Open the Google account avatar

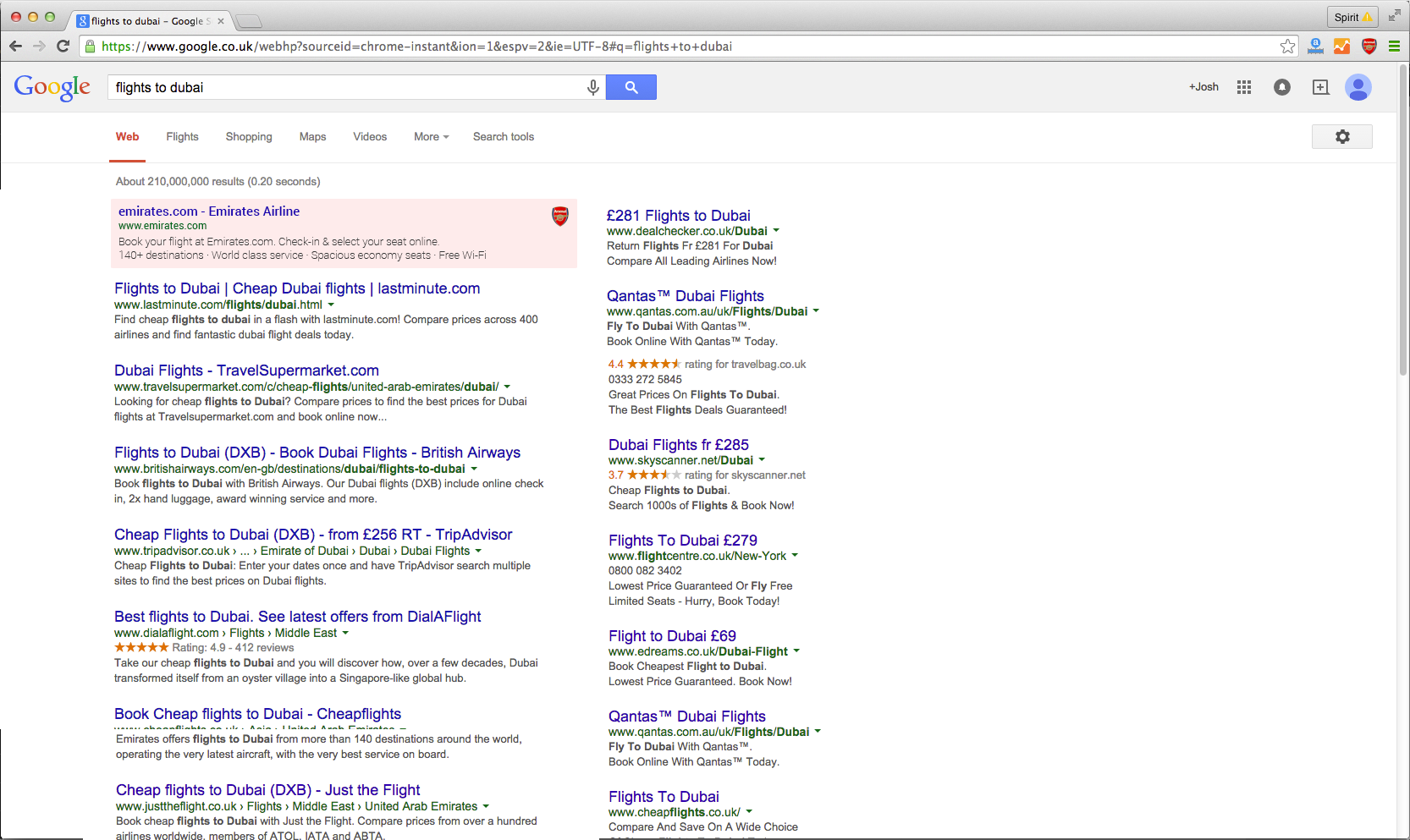pyautogui.click(x=1358, y=87)
